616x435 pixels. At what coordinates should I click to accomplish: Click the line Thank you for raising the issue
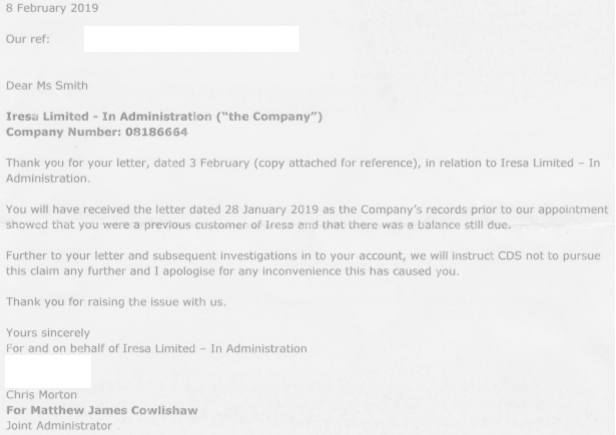[116, 302]
